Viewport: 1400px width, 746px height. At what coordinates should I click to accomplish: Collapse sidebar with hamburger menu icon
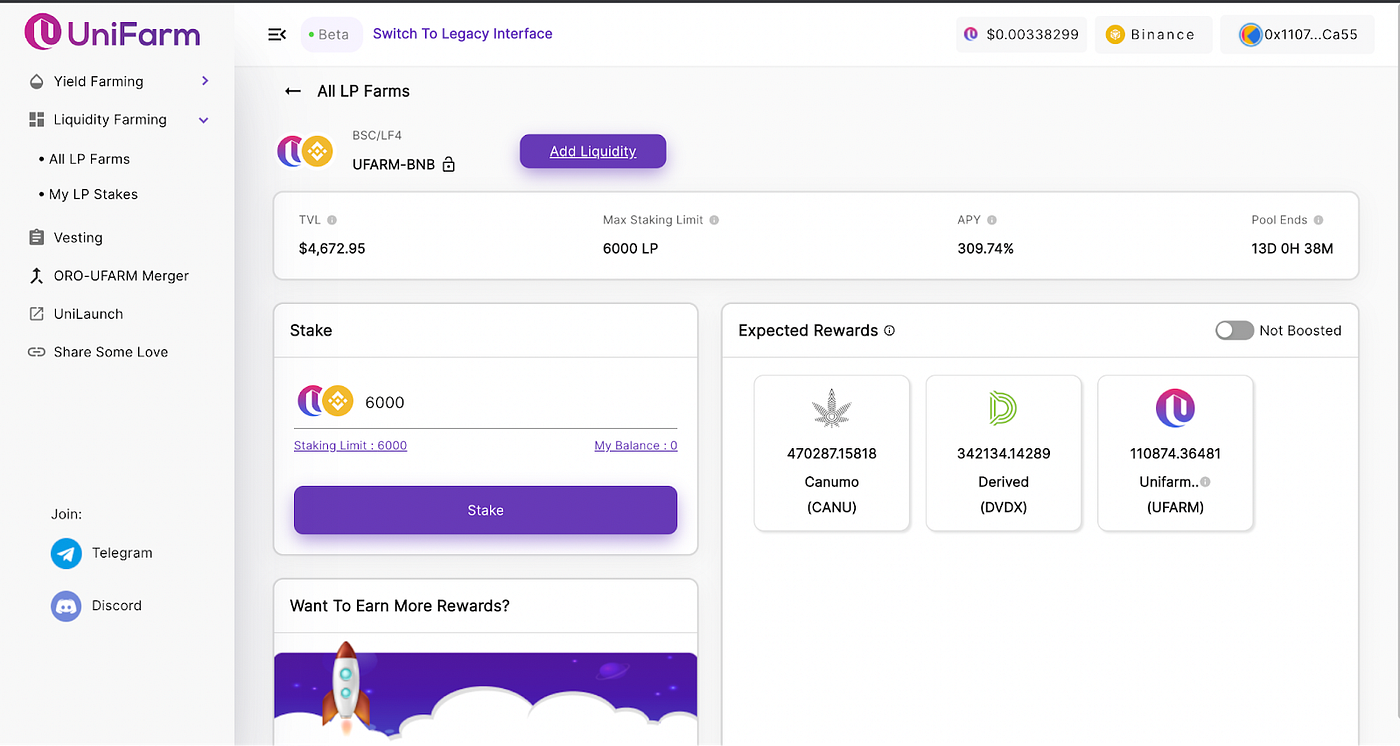[x=277, y=34]
